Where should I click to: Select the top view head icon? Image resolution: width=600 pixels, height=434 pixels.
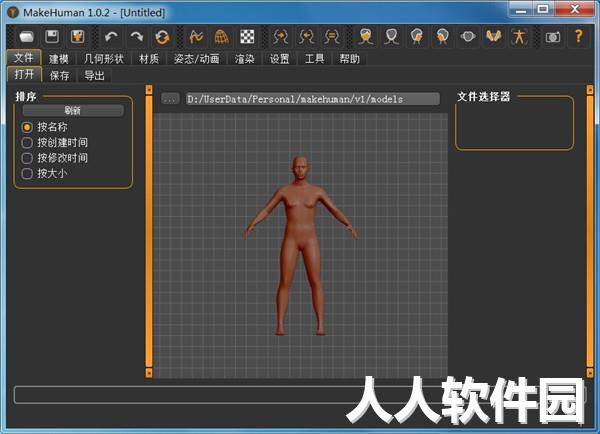point(468,37)
